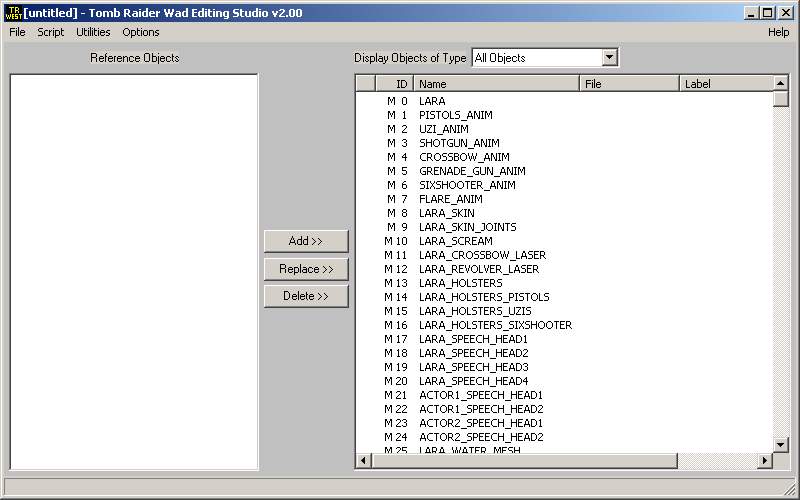Click the vertical scrollbar thumb

click(x=781, y=98)
